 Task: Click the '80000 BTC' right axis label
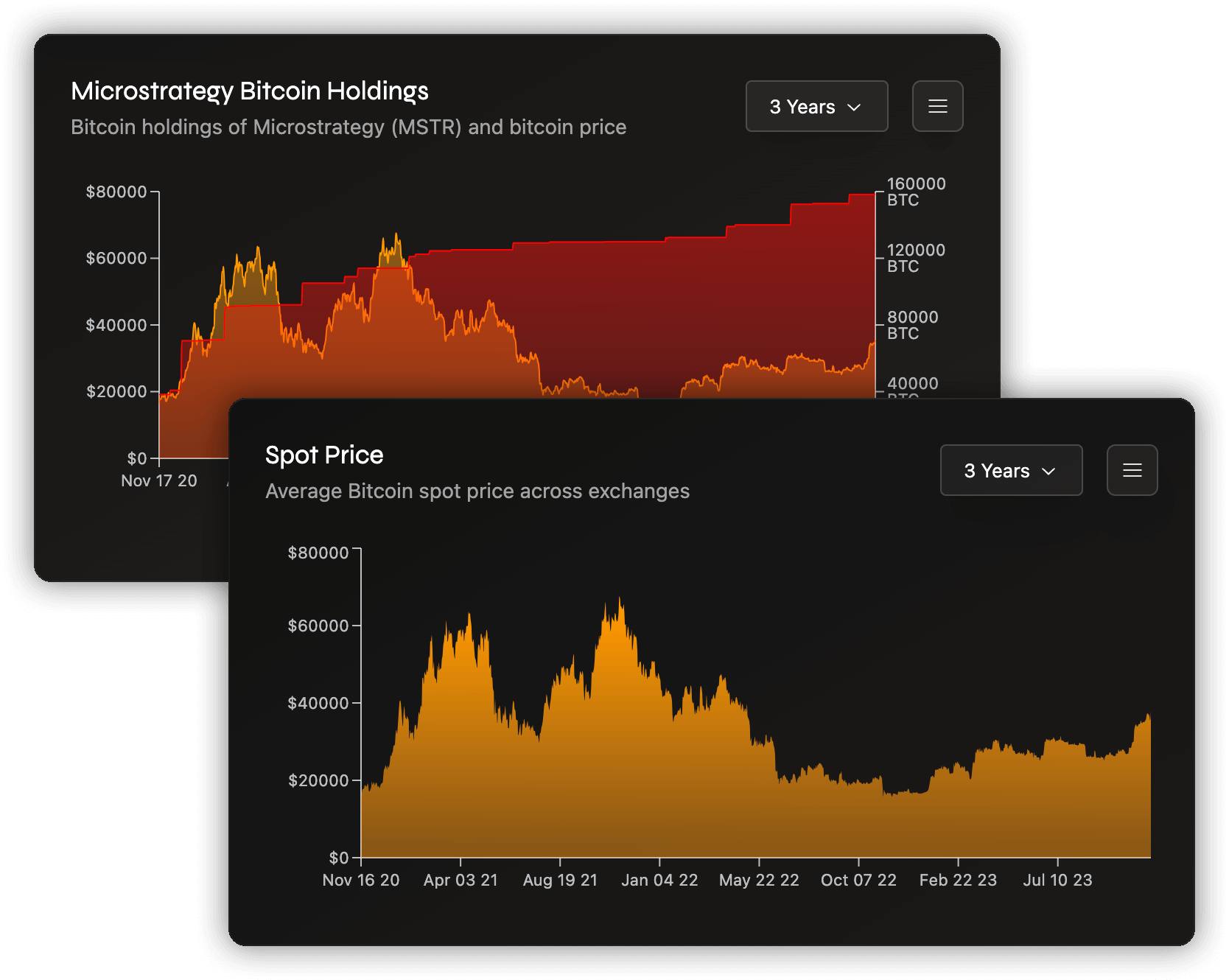tap(912, 325)
